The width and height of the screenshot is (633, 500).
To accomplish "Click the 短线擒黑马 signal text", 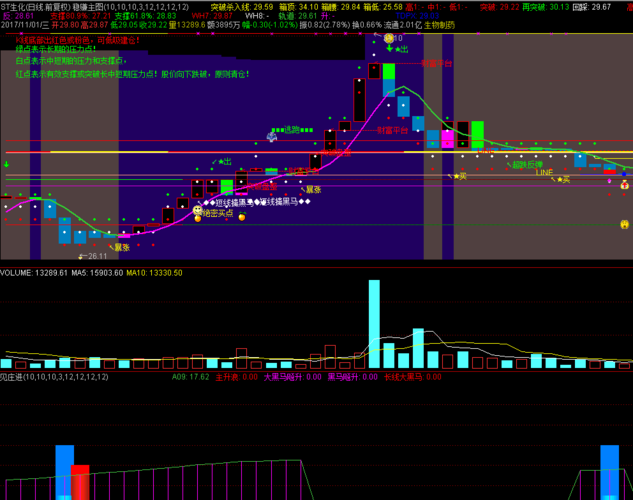I will [x=226, y=202].
